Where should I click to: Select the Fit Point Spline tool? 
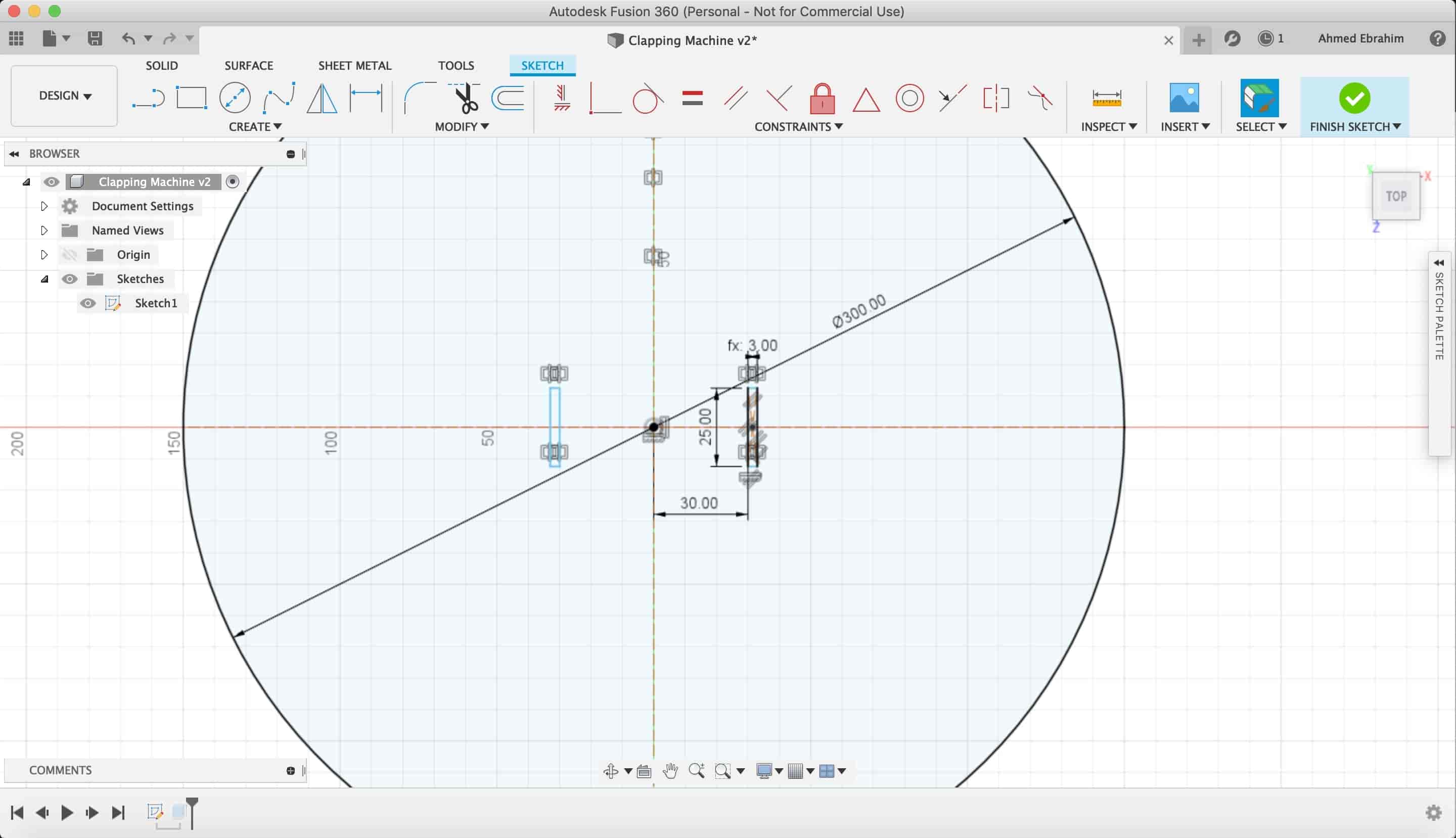pos(279,98)
